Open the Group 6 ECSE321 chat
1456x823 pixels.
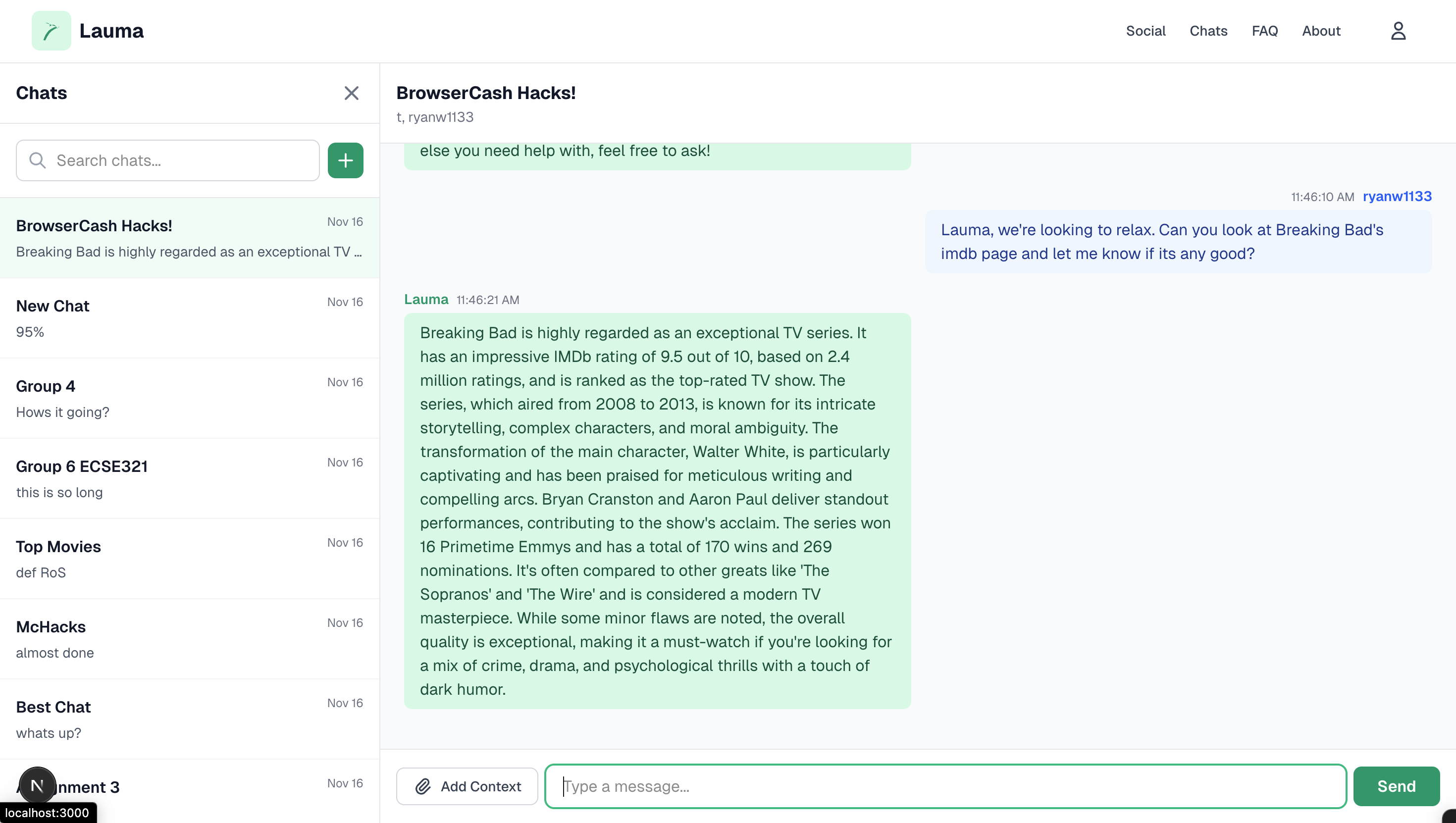pyautogui.click(x=189, y=478)
